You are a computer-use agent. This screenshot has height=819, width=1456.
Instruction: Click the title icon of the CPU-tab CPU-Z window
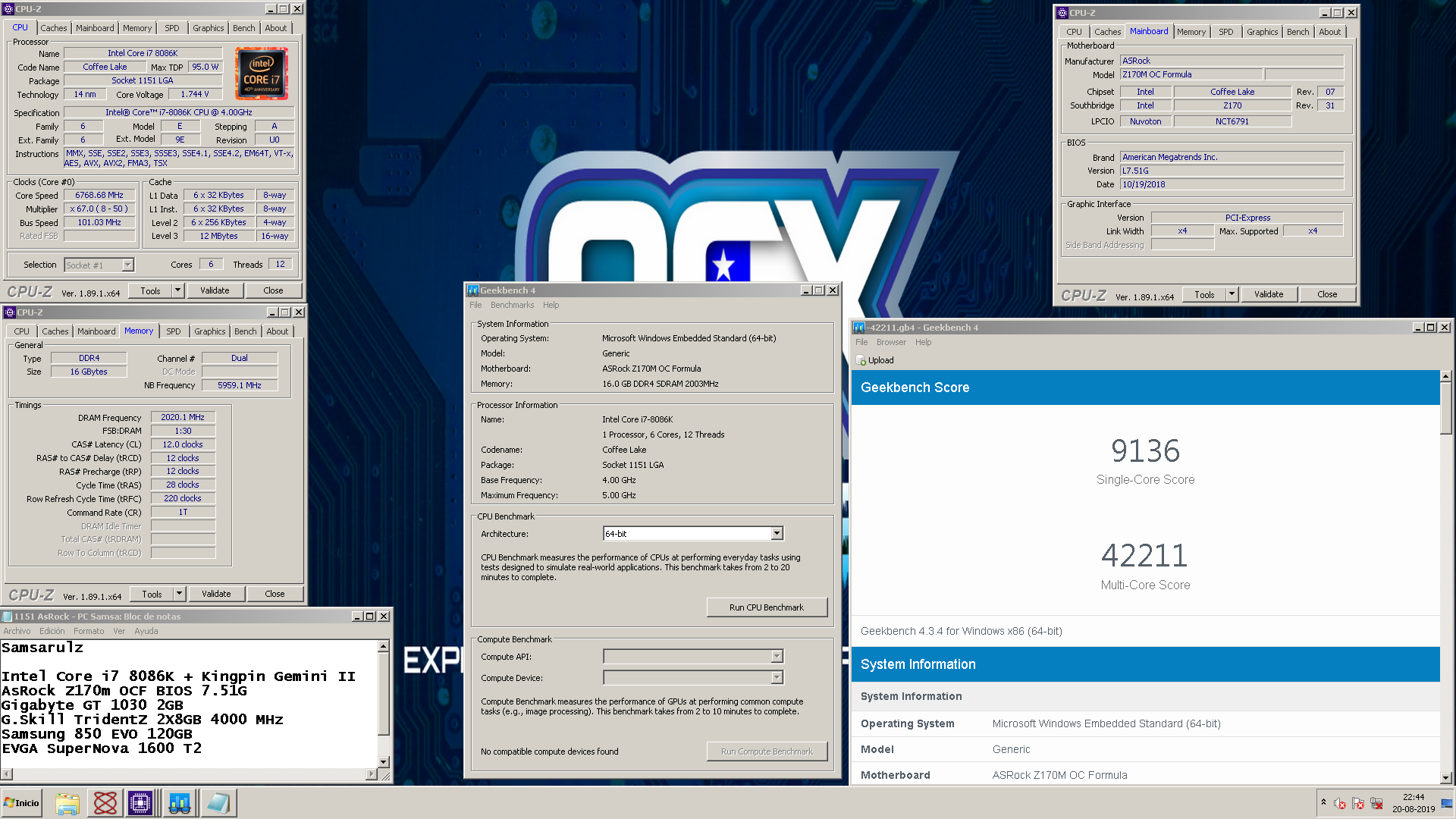[8, 9]
